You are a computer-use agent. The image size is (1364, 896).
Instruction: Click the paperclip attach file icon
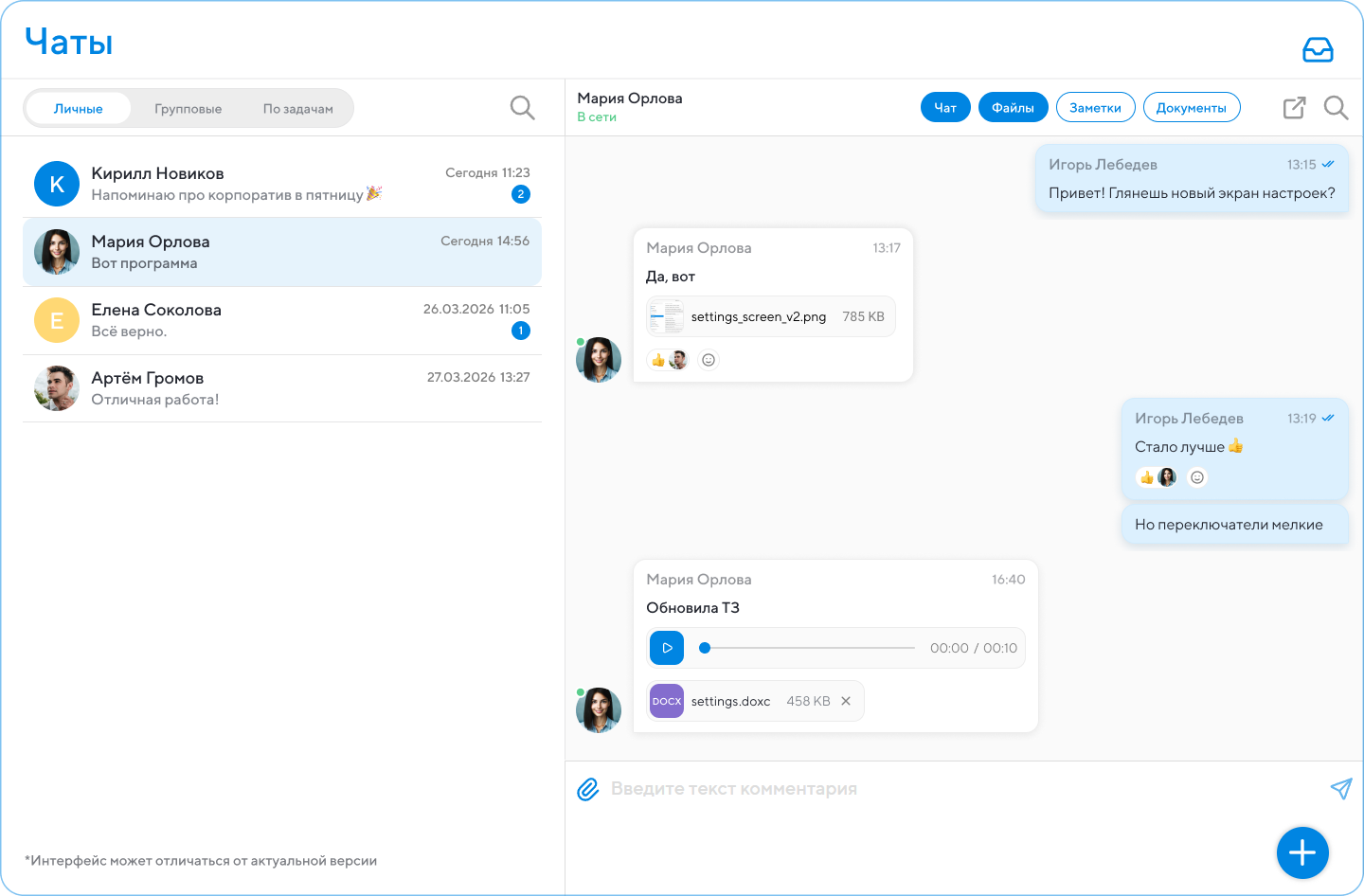pos(588,789)
